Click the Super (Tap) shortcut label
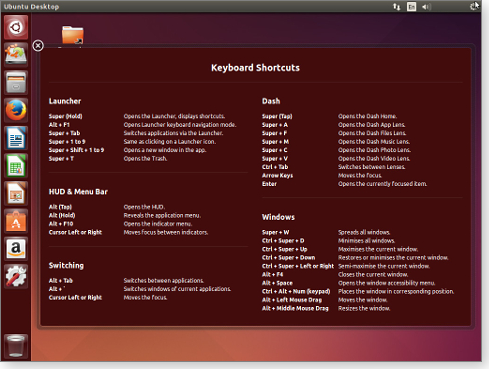The image size is (489, 369). tap(277, 116)
